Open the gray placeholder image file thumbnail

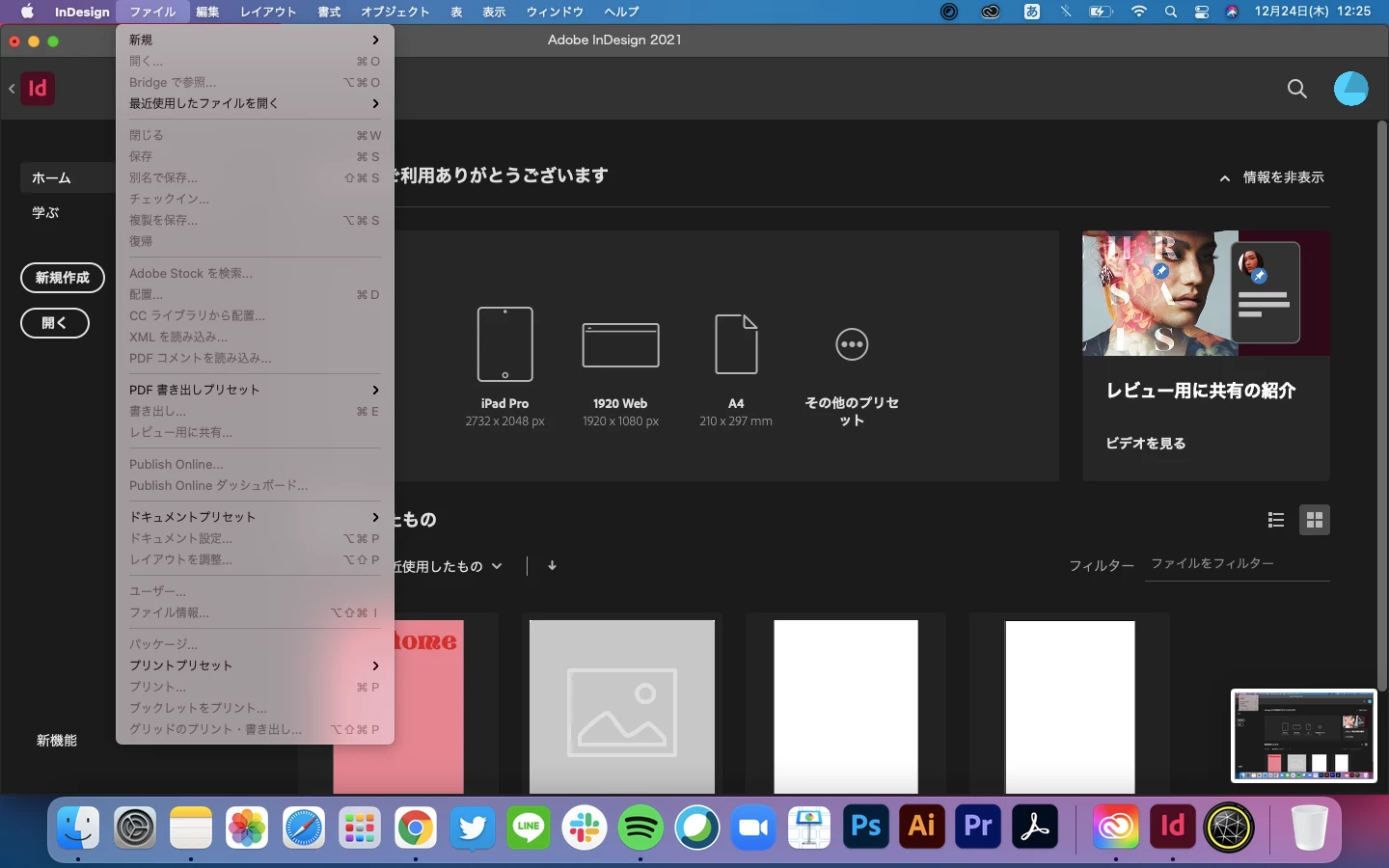[x=622, y=707]
